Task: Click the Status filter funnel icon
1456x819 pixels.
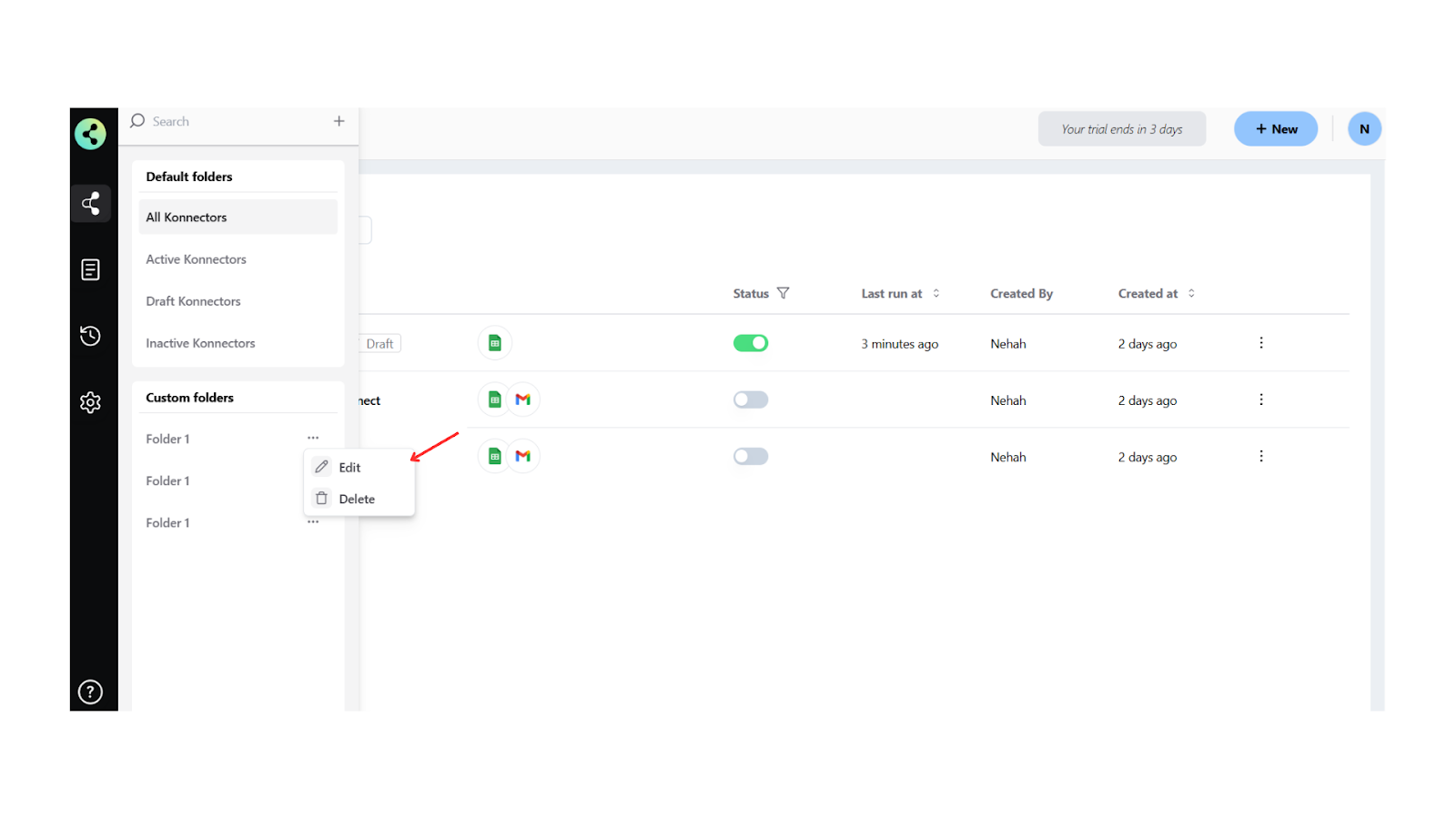Action: (783, 293)
